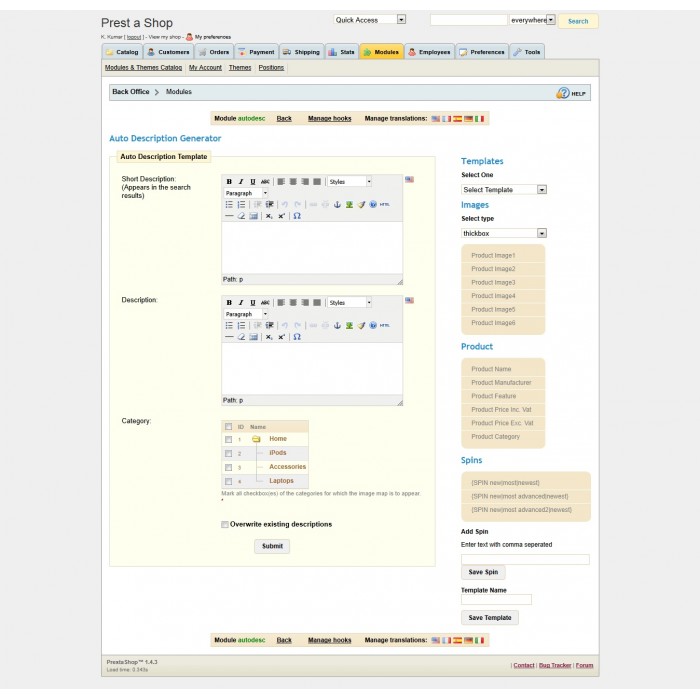Check the Accessories category checkbox
Screen dimensions: 700x700
click(x=229, y=467)
